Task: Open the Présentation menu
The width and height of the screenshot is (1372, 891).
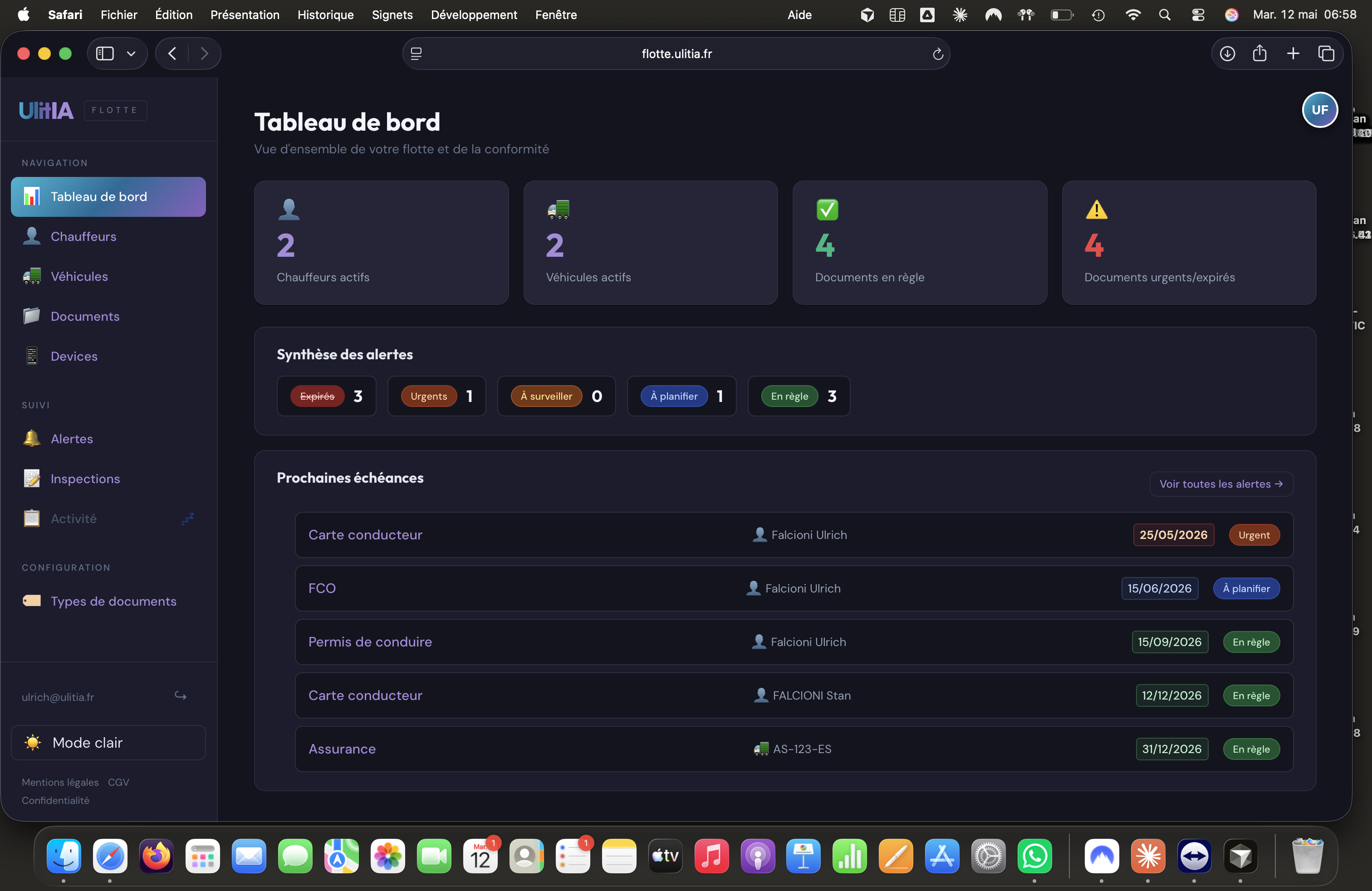Action: click(x=245, y=15)
